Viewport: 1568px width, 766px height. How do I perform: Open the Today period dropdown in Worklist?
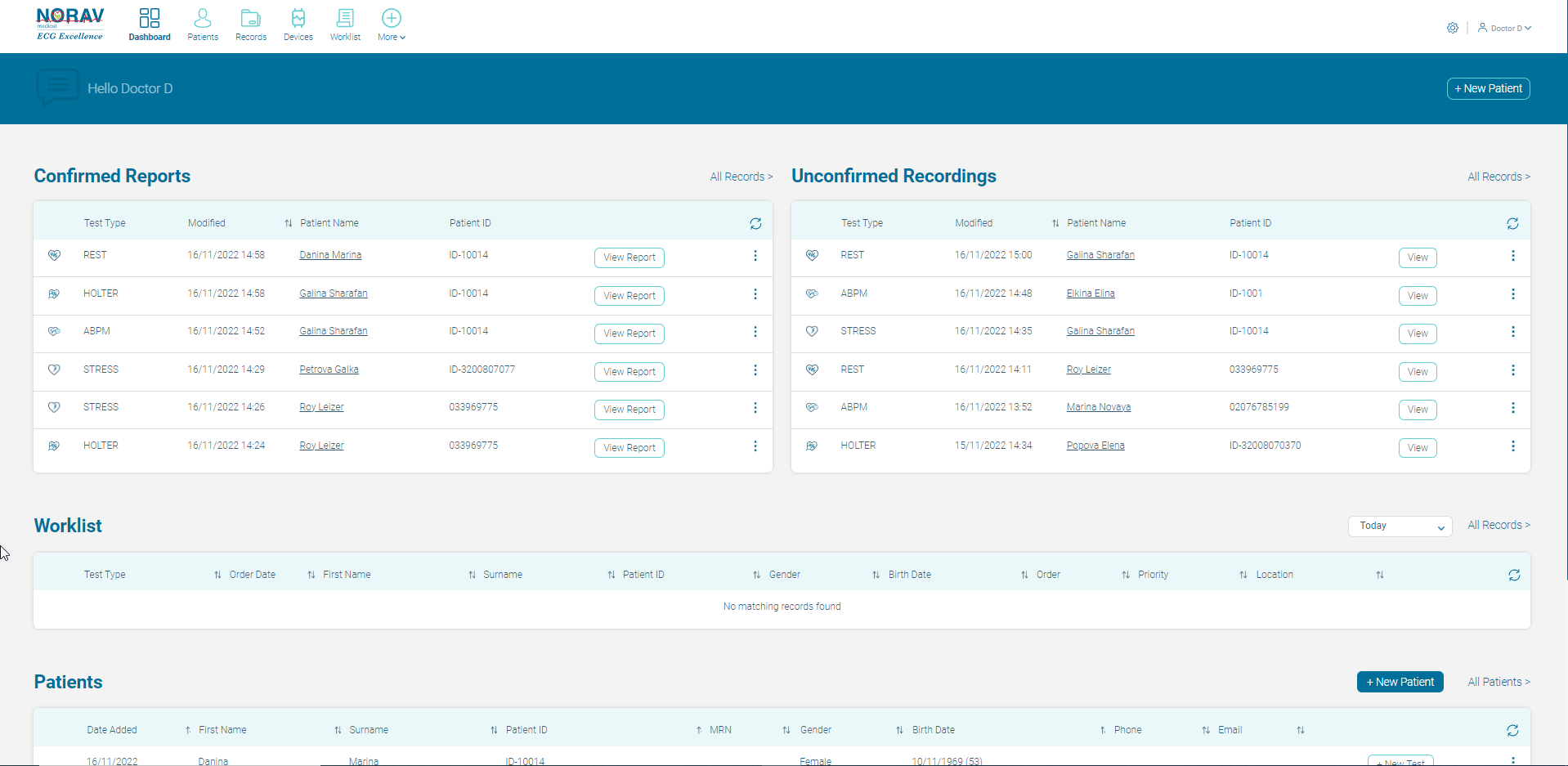[1400, 526]
